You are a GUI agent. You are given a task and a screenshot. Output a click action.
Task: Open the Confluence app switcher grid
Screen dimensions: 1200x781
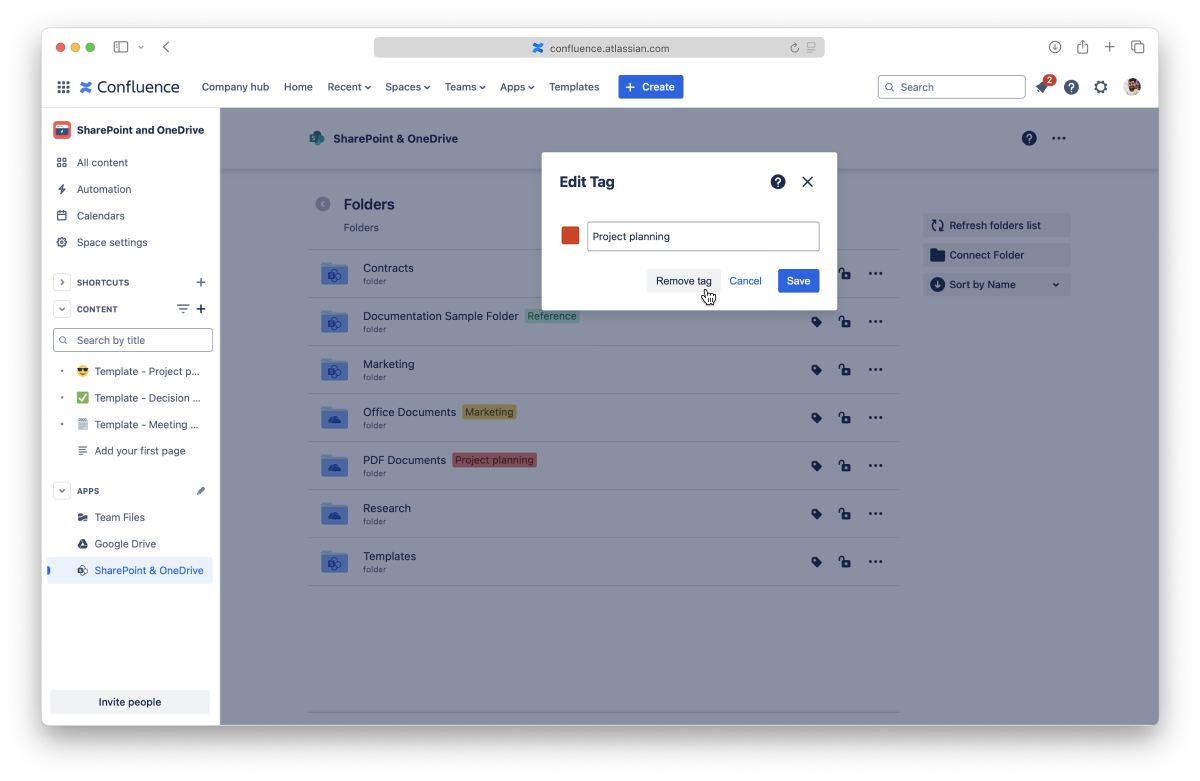(63, 87)
